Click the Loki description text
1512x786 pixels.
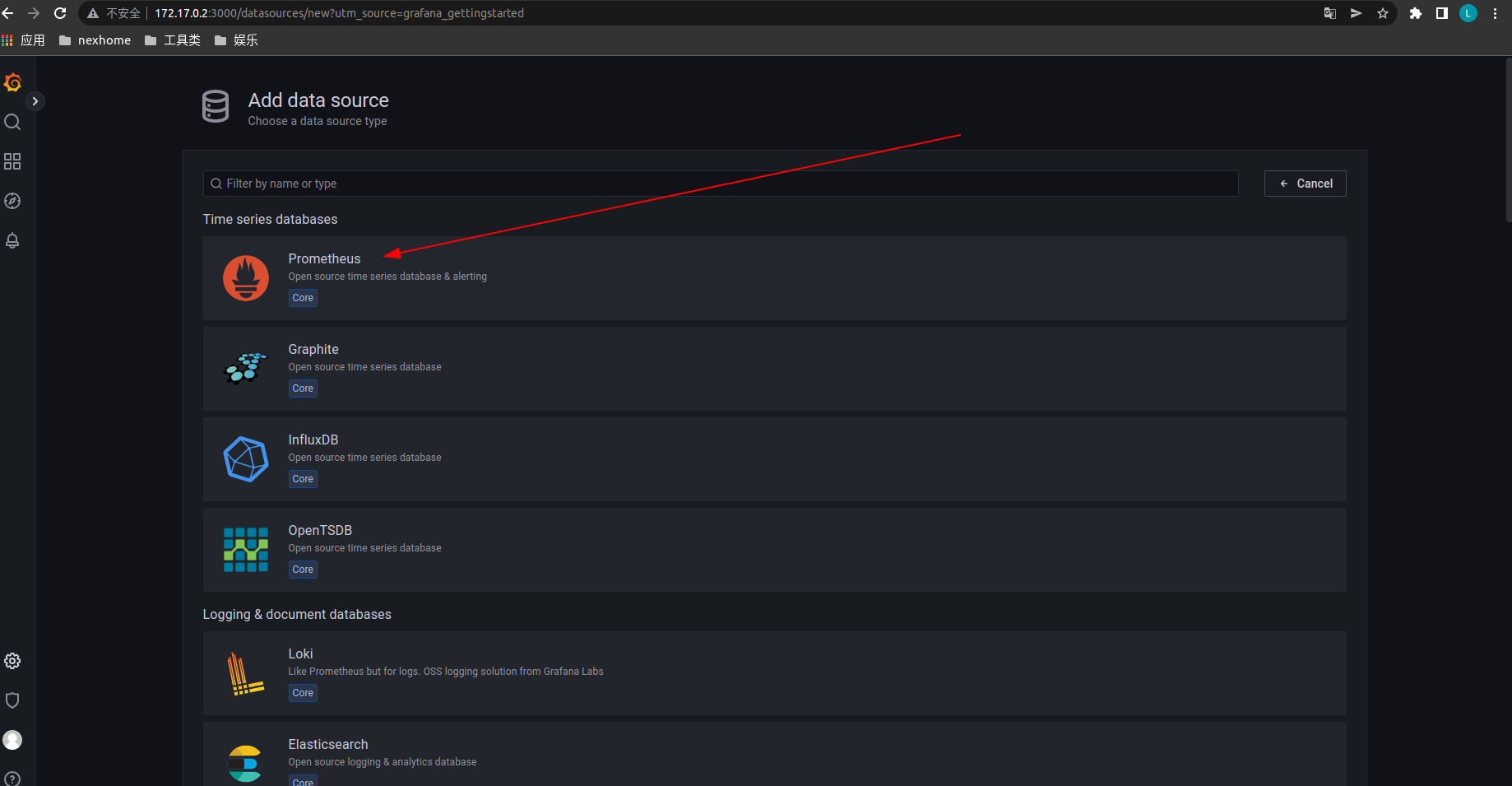coord(446,672)
